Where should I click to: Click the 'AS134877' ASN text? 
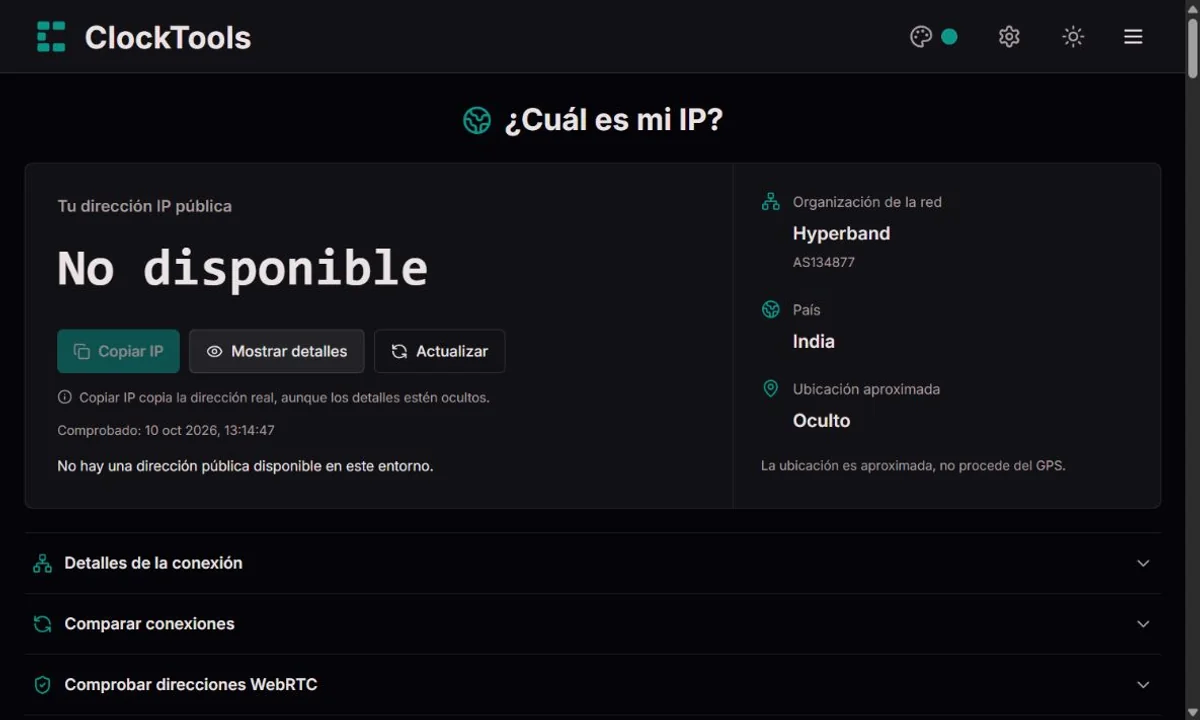coord(824,262)
